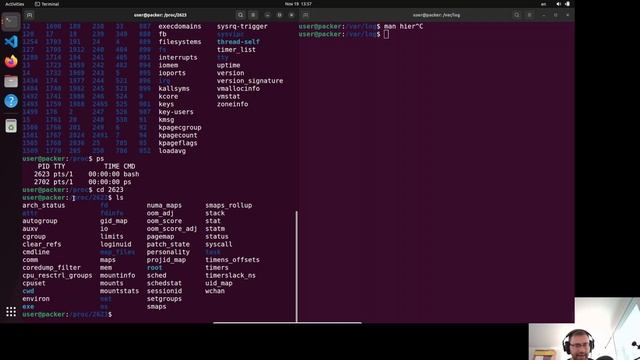
Task: Open hamburger menu of /proc/2623 terminal
Action: pyautogui.click(x=253, y=15)
